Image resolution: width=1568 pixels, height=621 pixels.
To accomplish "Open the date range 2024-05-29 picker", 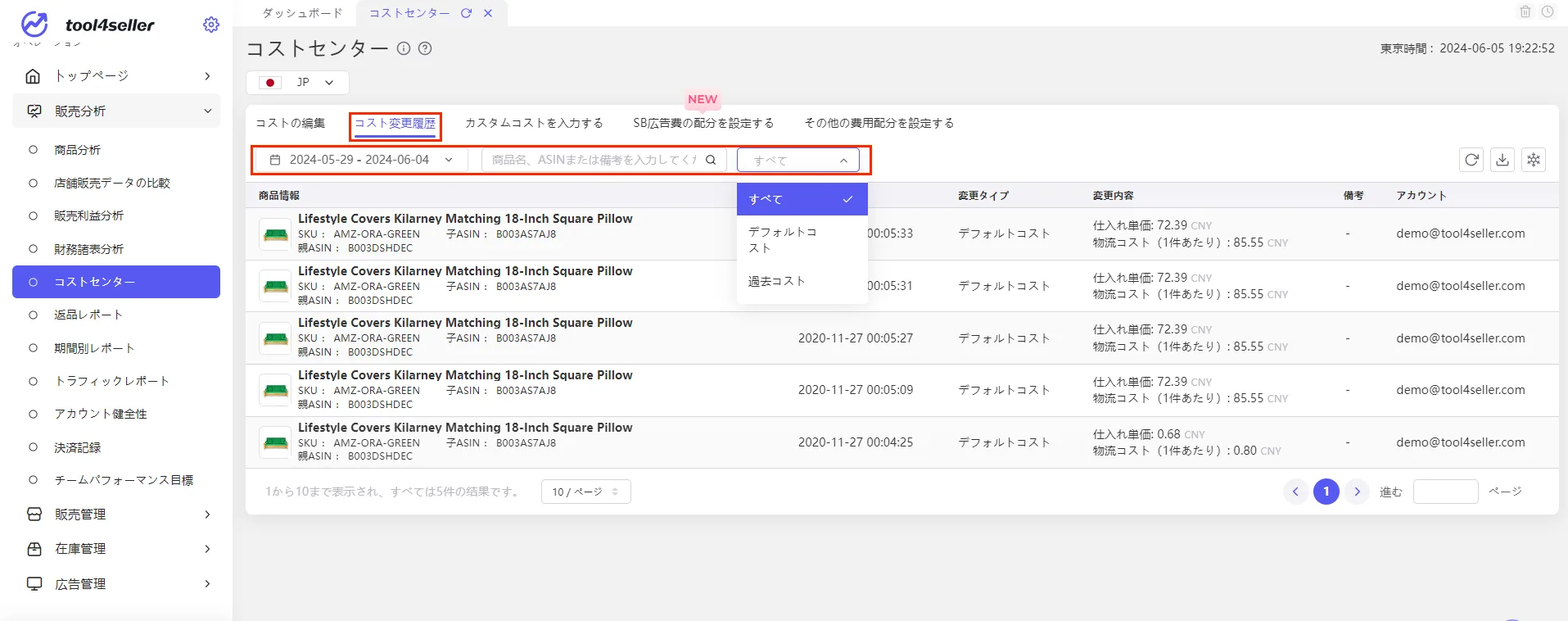I will (x=361, y=160).
